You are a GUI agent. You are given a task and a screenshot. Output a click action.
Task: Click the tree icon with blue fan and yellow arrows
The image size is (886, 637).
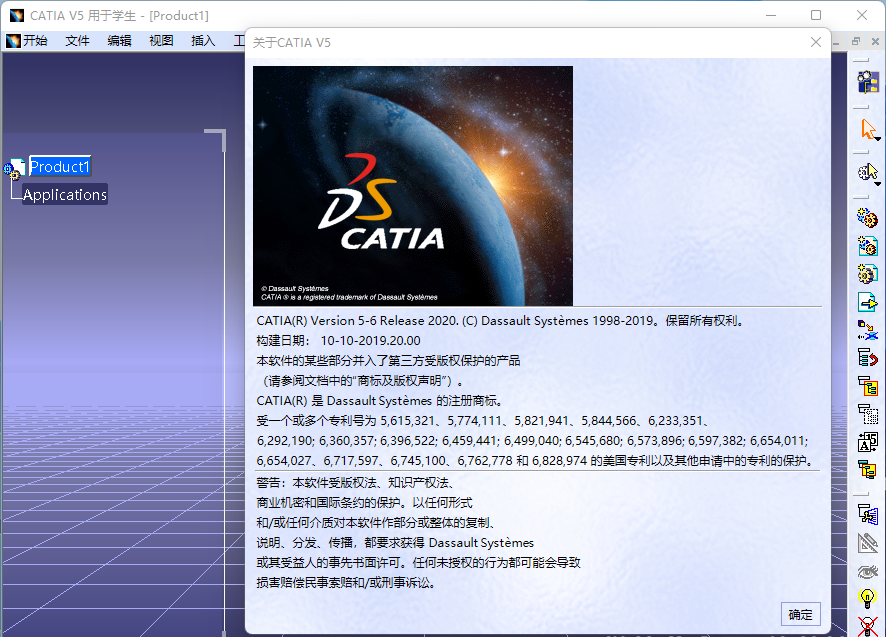[x=867, y=515]
